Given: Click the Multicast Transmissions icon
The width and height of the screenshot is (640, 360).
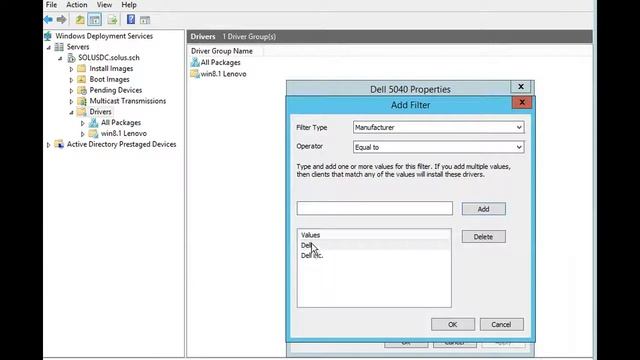Looking at the screenshot, I should [x=82, y=101].
